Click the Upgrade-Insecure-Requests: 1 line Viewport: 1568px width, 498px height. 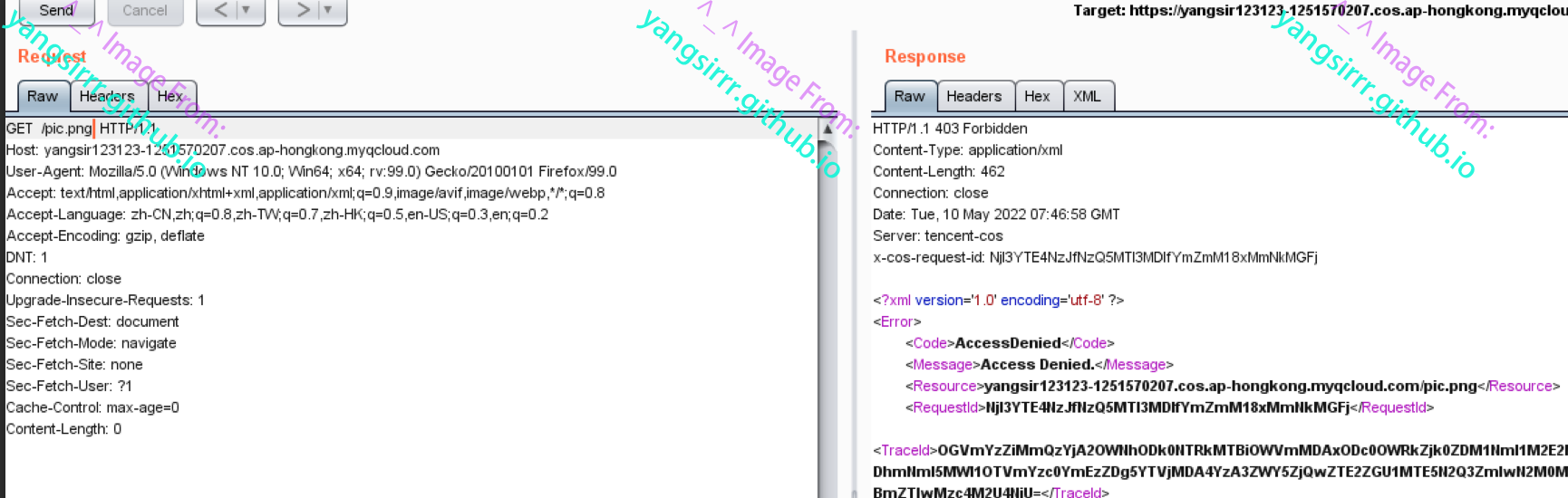tap(105, 301)
